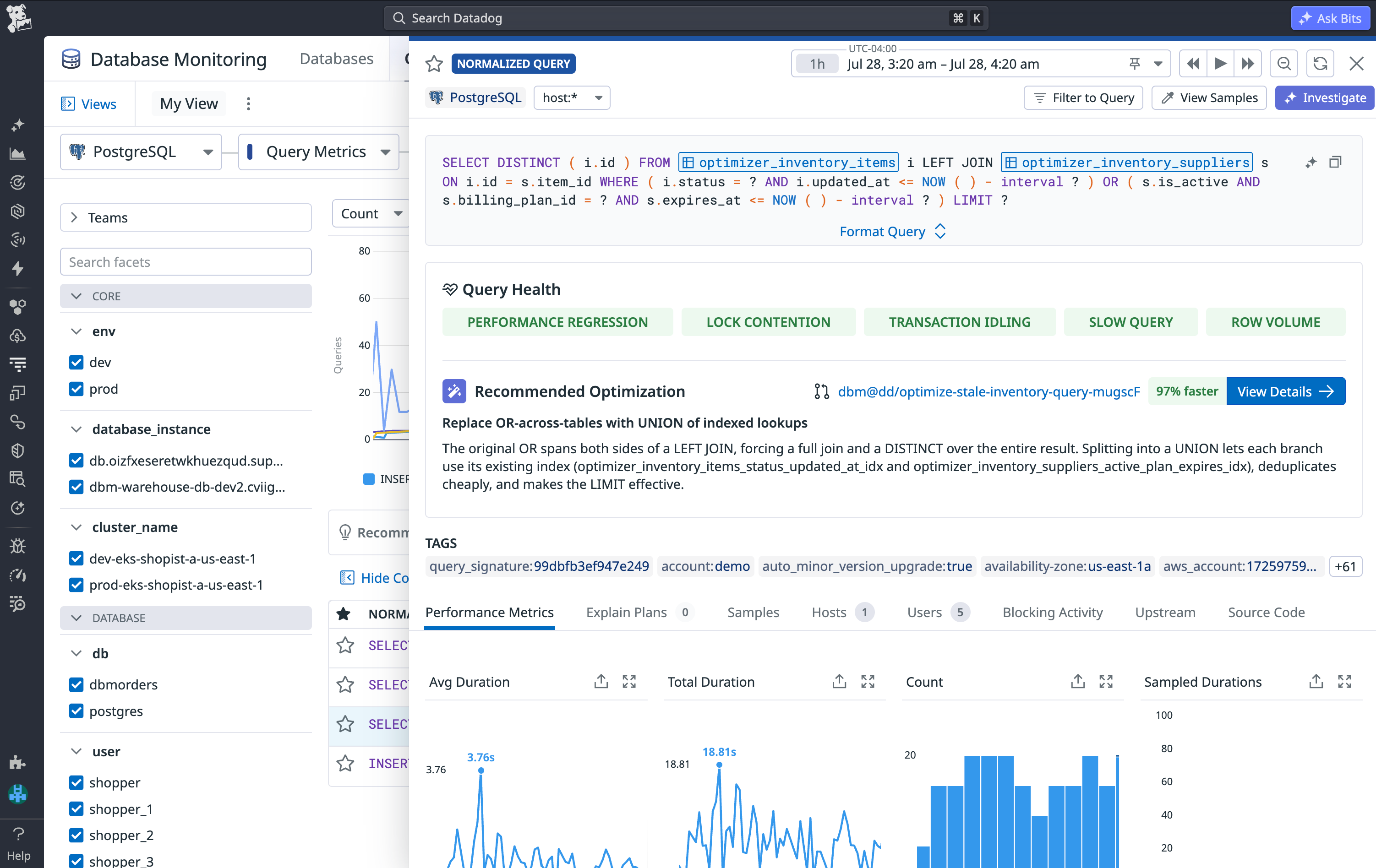Viewport: 1376px width, 868px height.
Task: Expand Sampled Durations graph to fullscreen
Action: [1344, 681]
